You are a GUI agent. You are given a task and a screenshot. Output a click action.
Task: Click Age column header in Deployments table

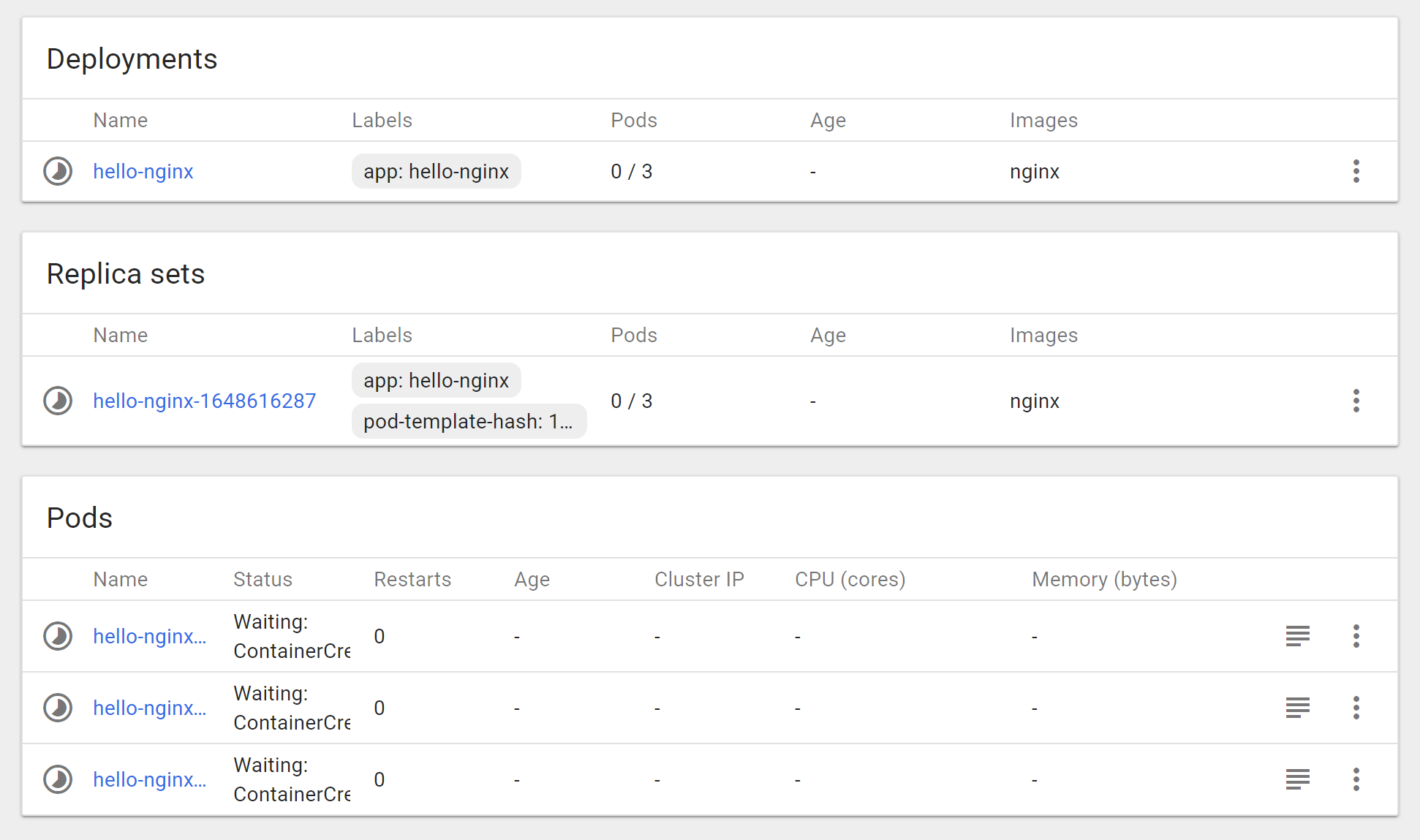pyautogui.click(x=828, y=120)
